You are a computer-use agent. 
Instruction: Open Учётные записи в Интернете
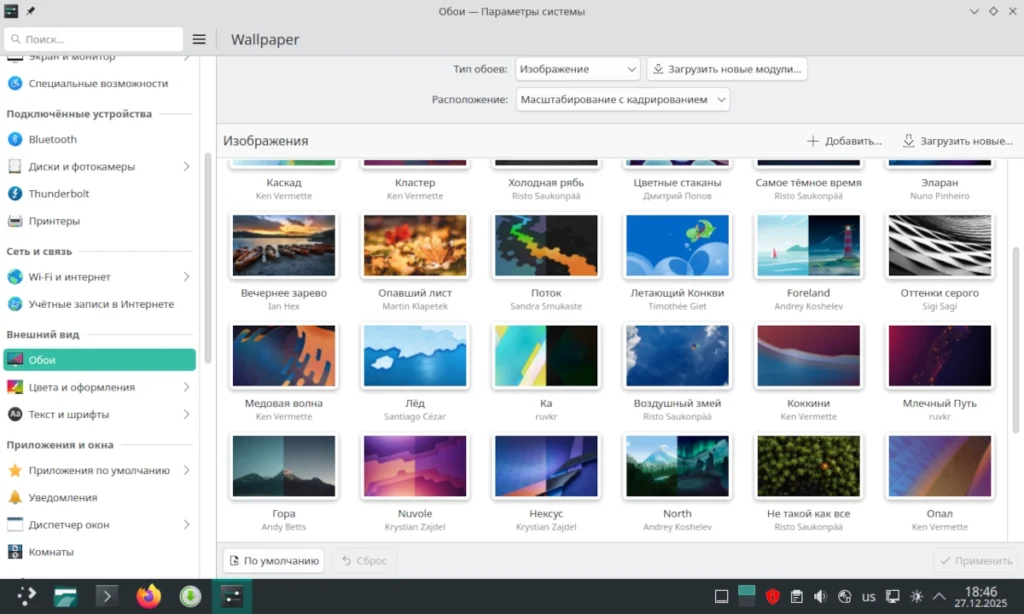click(99, 304)
